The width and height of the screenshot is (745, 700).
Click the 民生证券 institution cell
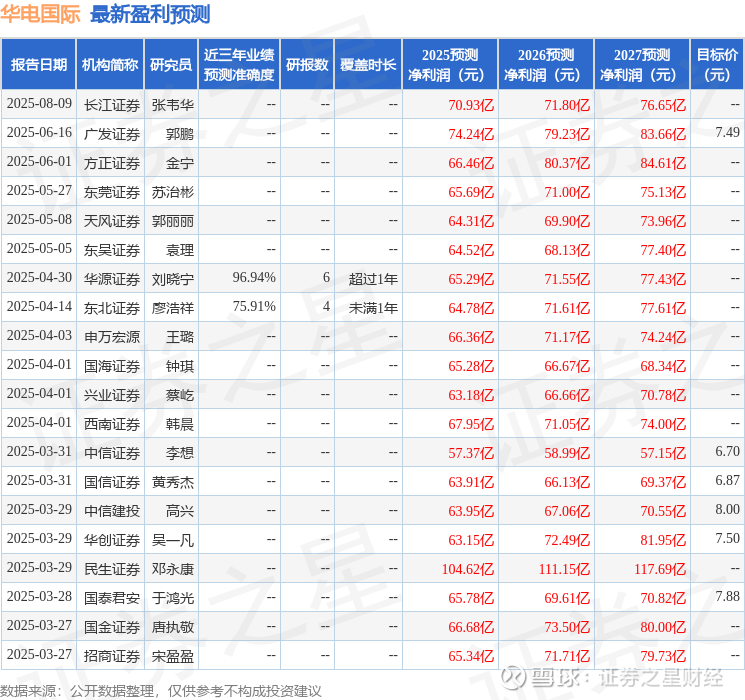112,569
